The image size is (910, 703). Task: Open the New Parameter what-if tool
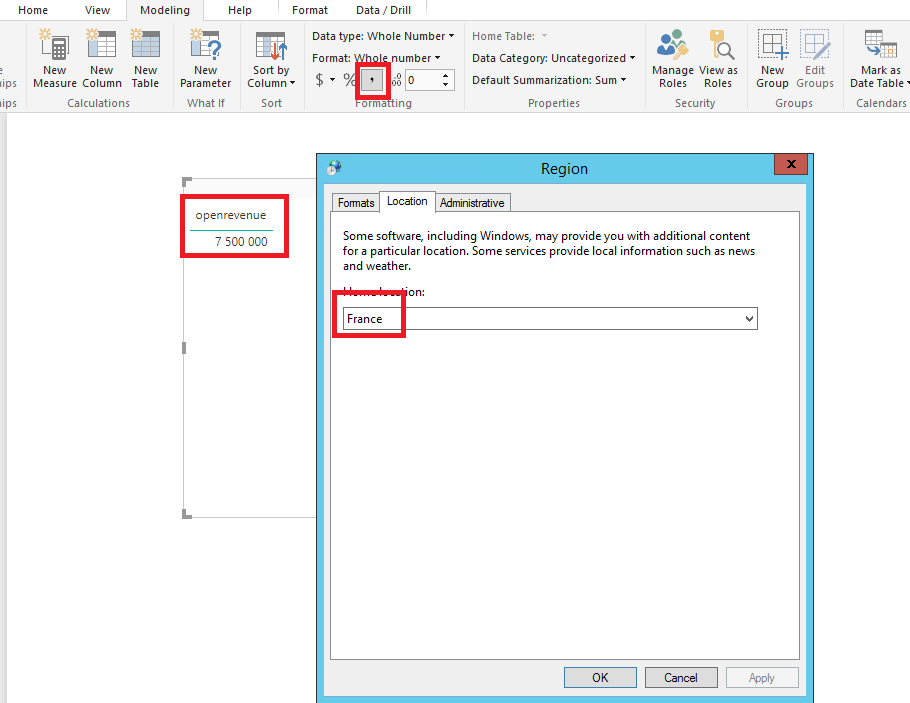click(x=205, y=58)
